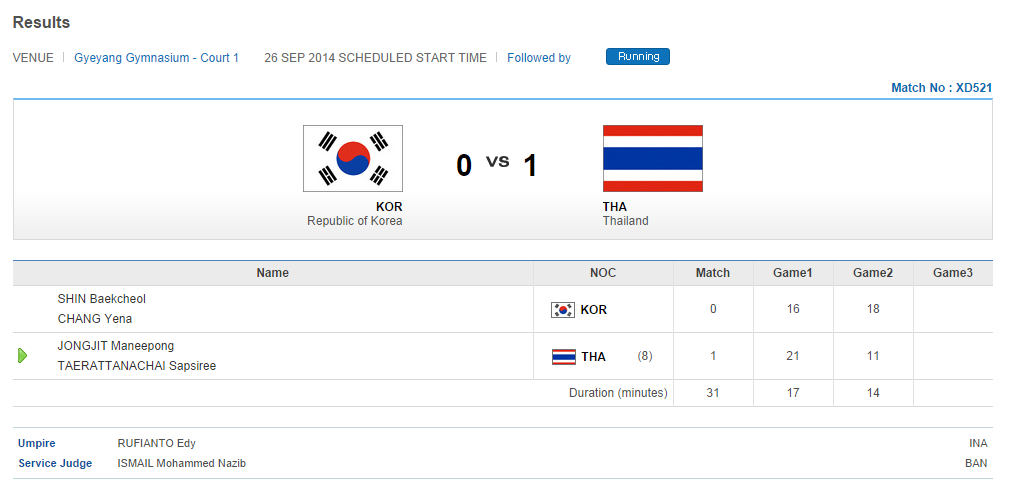
Task: Open JONGJIT Maneepong player entry
Action: [116, 346]
